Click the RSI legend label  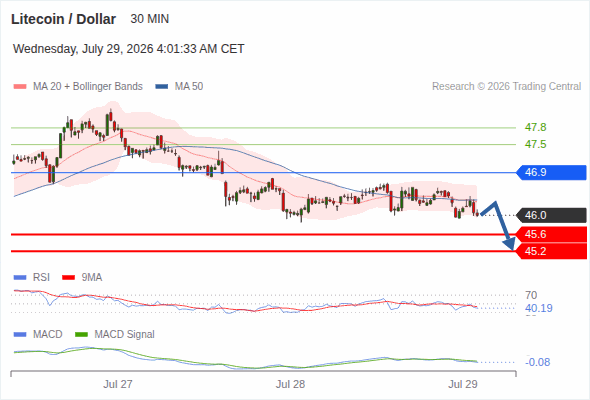41,278
